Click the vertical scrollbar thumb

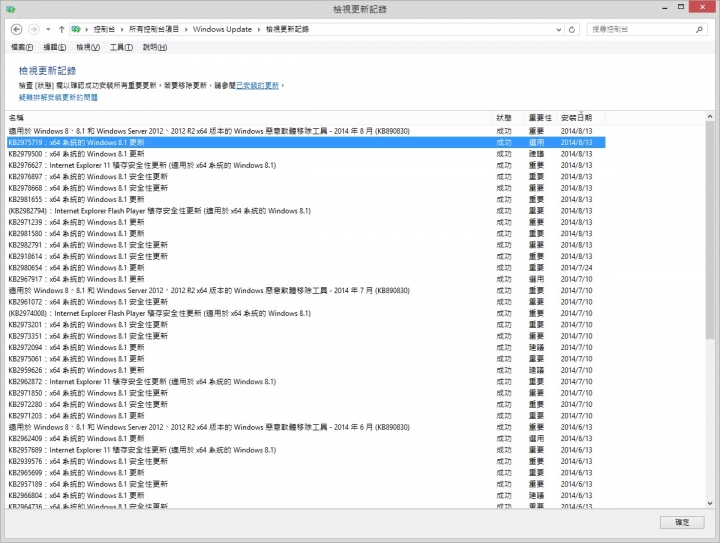pyautogui.click(x=710, y=232)
